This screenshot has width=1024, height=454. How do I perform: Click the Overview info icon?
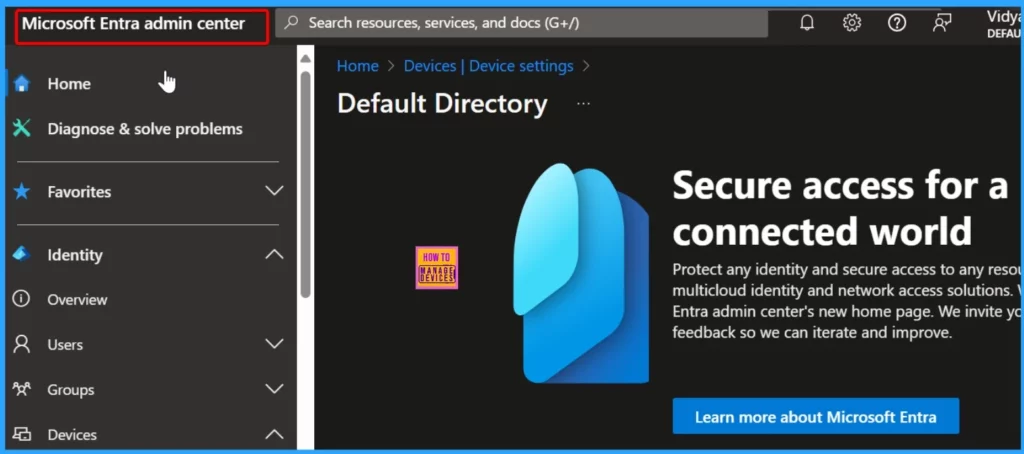pos(22,299)
